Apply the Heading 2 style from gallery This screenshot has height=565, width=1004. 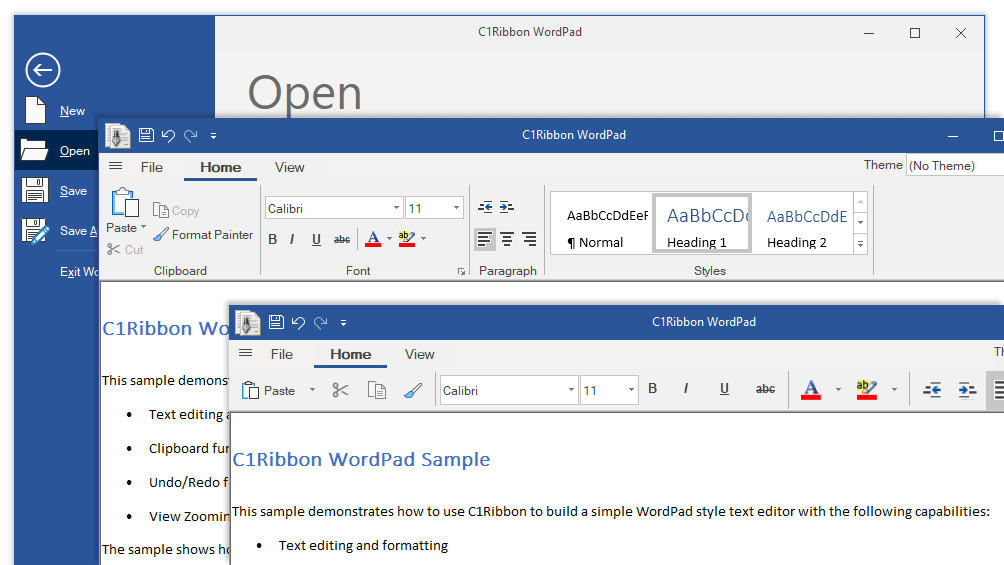806,228
